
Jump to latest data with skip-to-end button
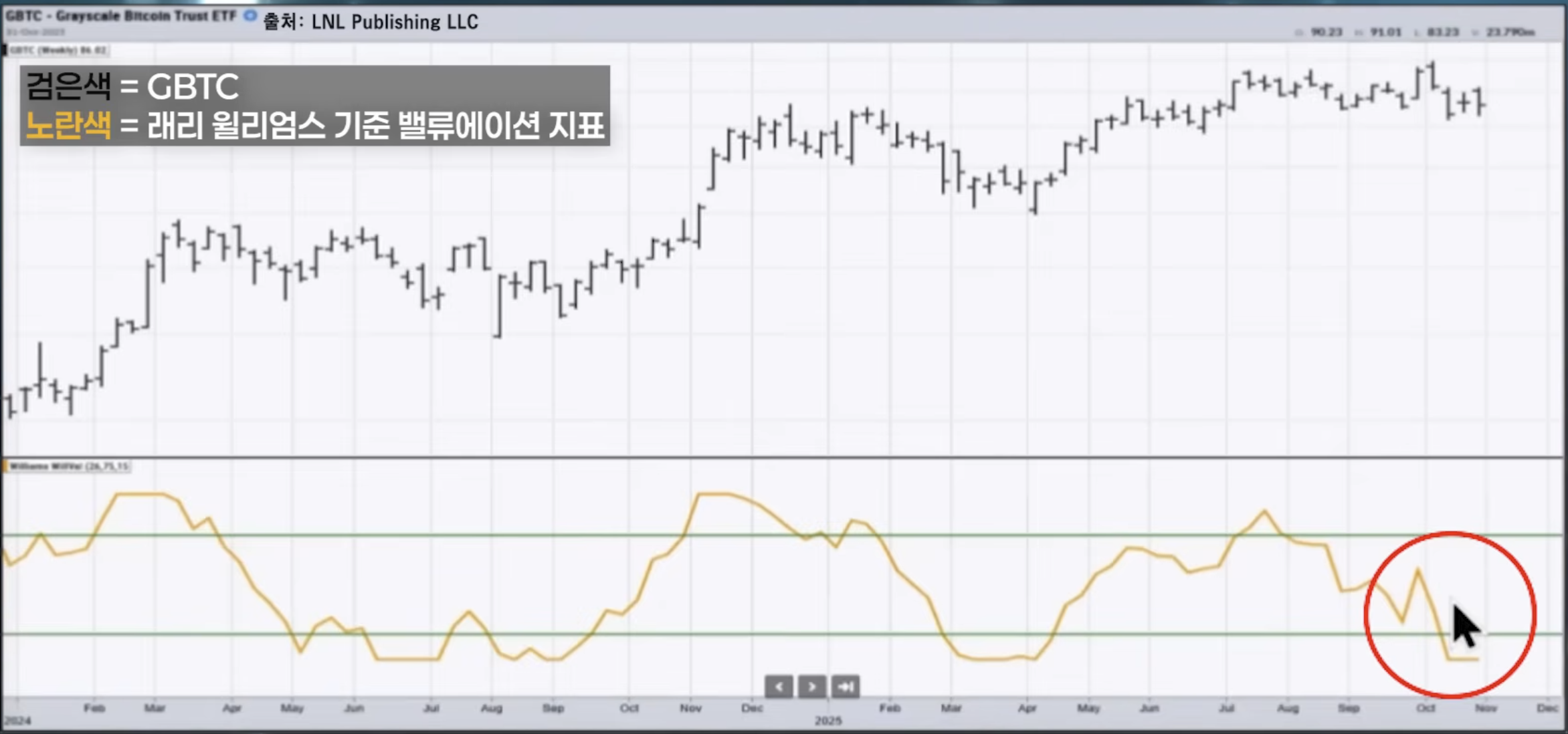846,687
